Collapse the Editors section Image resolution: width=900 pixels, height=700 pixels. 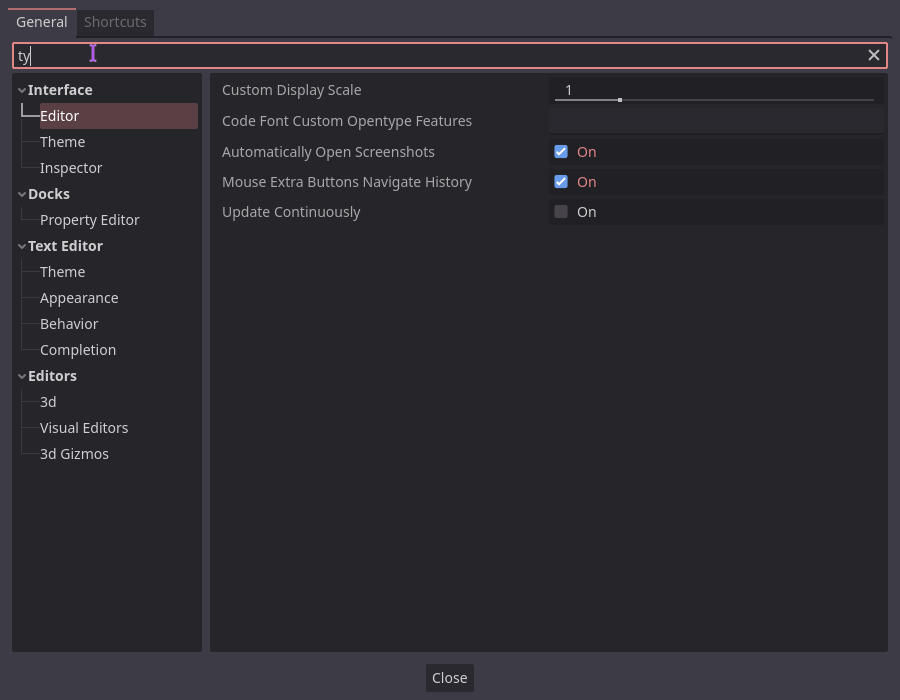[21, 375]
